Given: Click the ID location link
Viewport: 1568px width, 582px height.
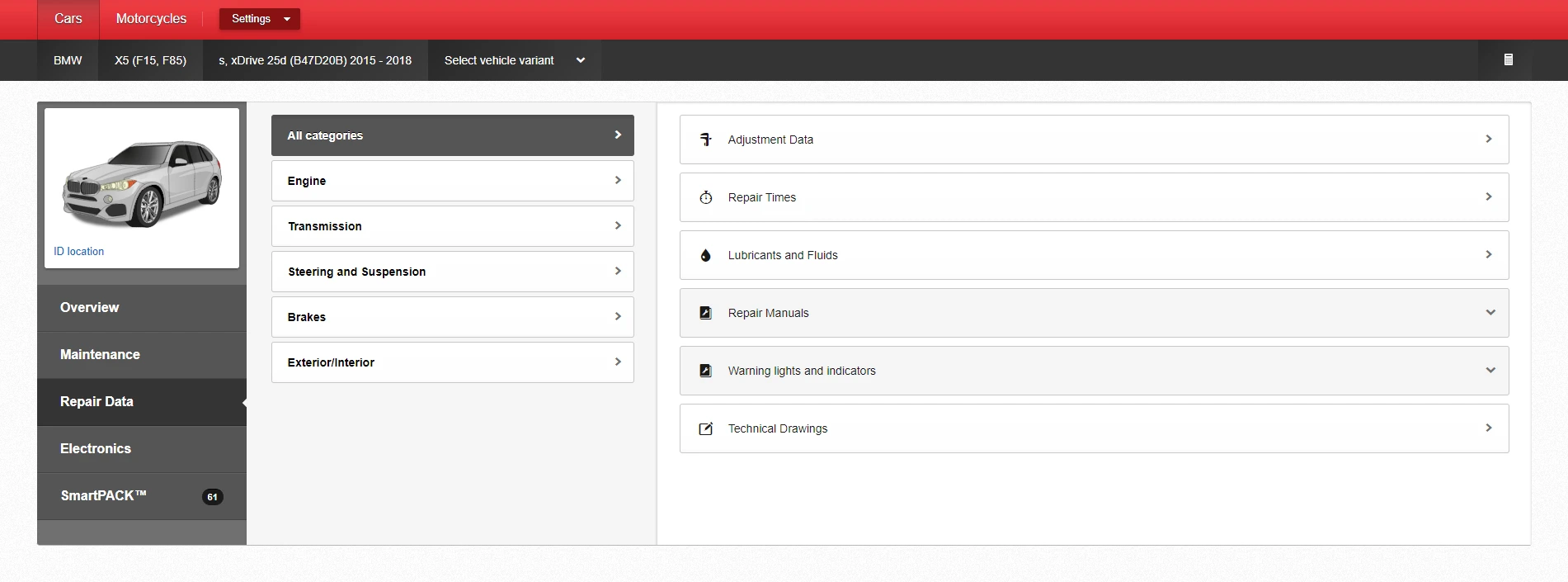Looking at the screenshot, I should [x=79, y=251].
